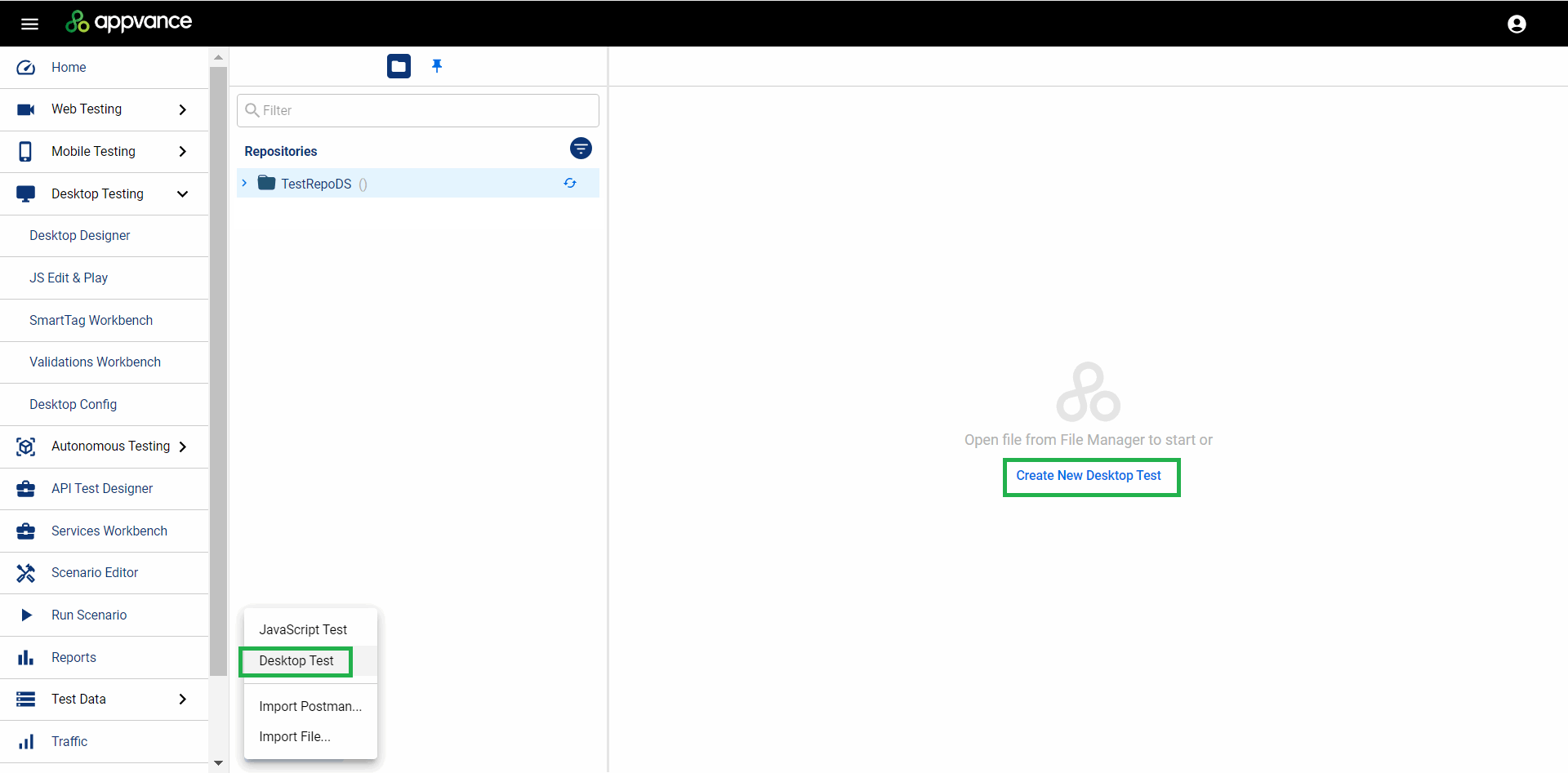This screenshot has height=773, width=1568.
Task: Expand the Test Data submenu arrow
Action: (x=183, y=700)
